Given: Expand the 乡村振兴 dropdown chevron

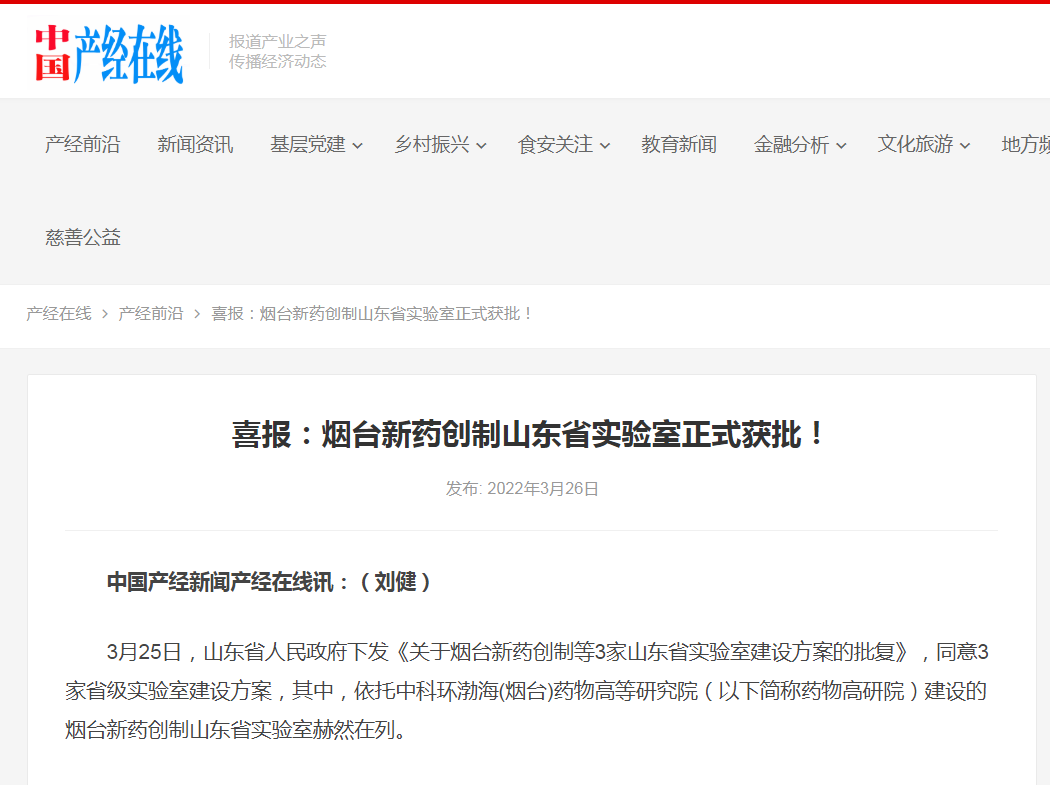Looking at the screenshot, I should click(482, 146).
